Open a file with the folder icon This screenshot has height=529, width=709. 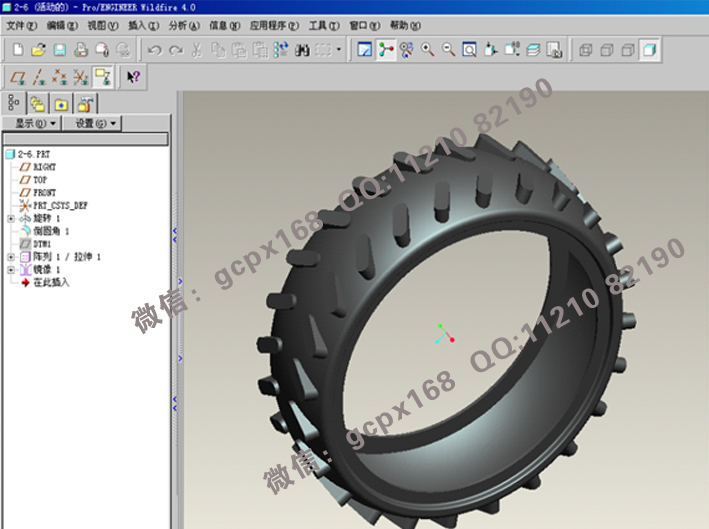click(x=38, y=49)
